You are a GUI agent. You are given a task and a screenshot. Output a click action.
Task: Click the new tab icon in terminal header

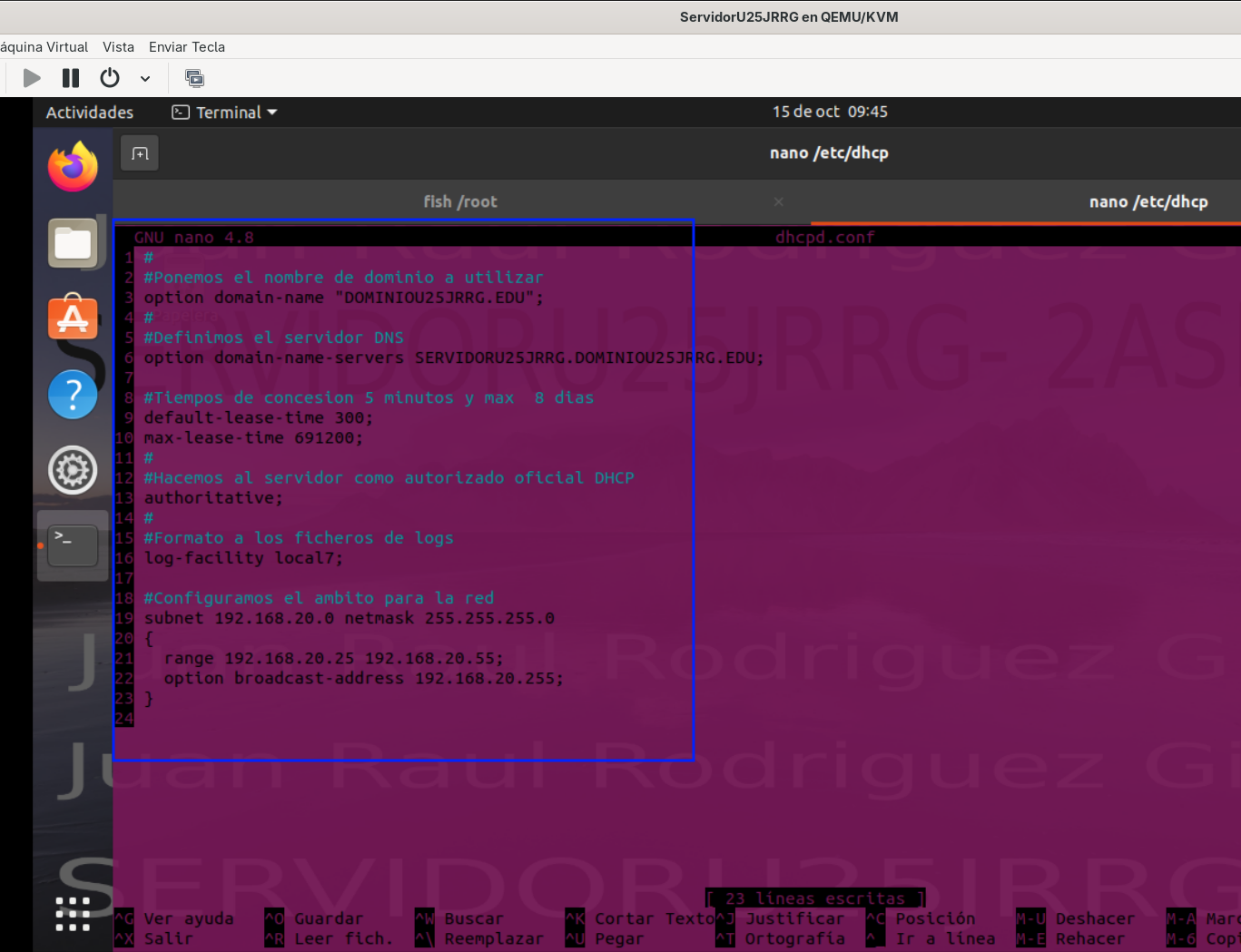(140, 153)
